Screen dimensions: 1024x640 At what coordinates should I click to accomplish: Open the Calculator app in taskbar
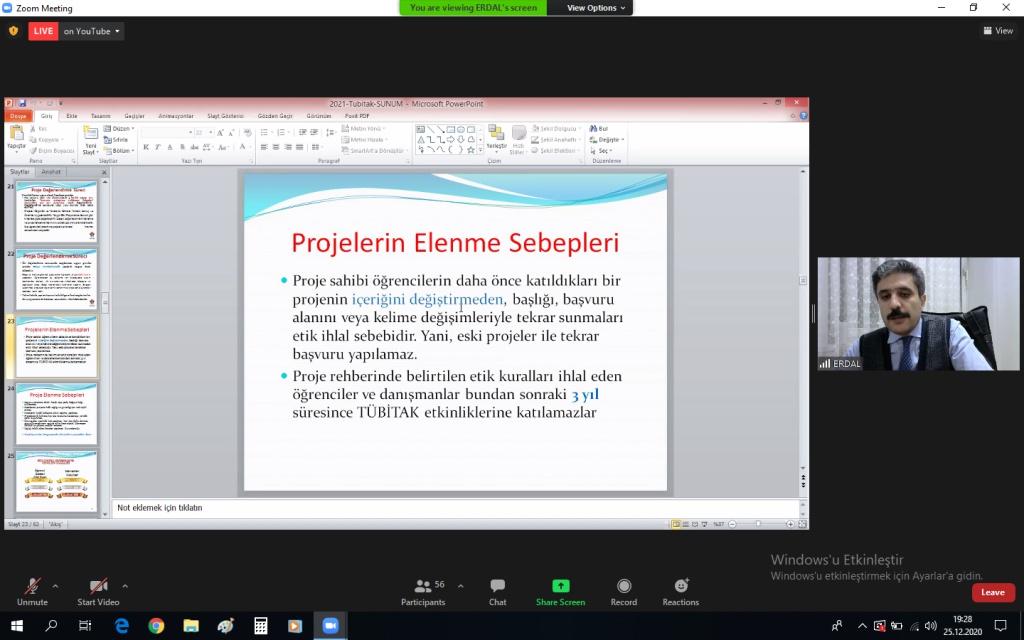click(x=260, y=626)
